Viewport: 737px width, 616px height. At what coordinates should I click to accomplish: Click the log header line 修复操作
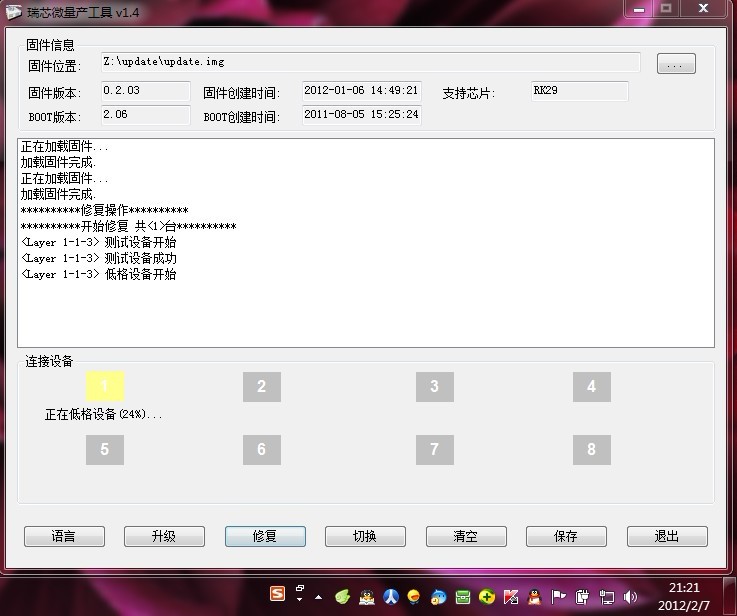105,211
